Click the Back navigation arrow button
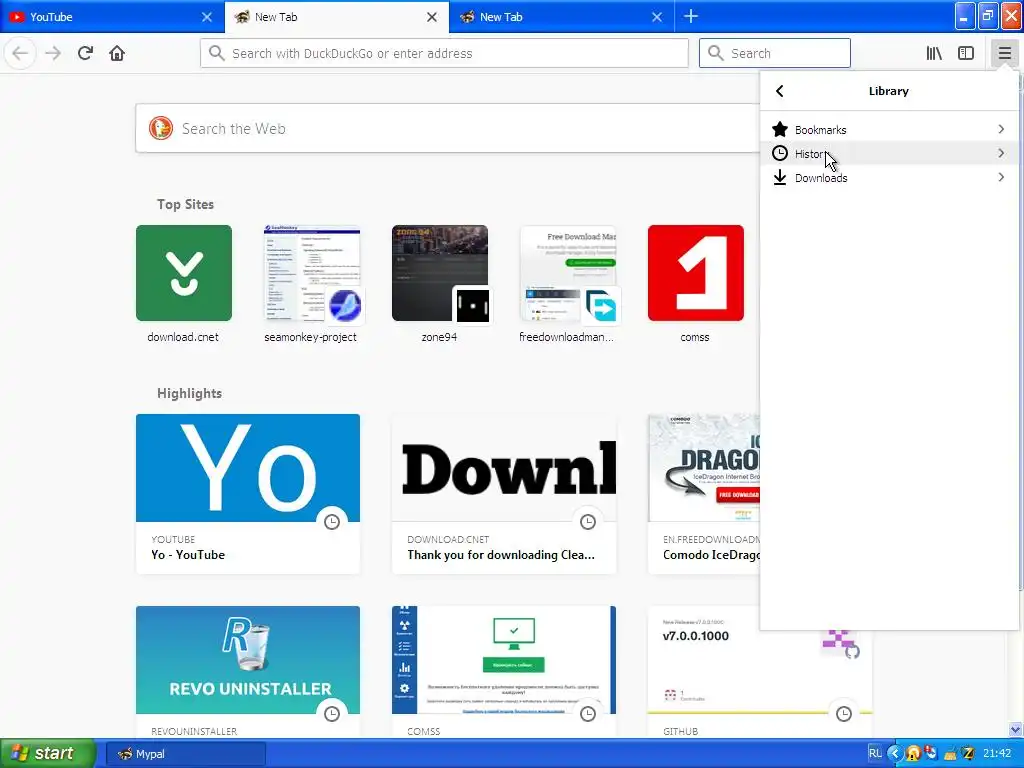 [20, 53]
